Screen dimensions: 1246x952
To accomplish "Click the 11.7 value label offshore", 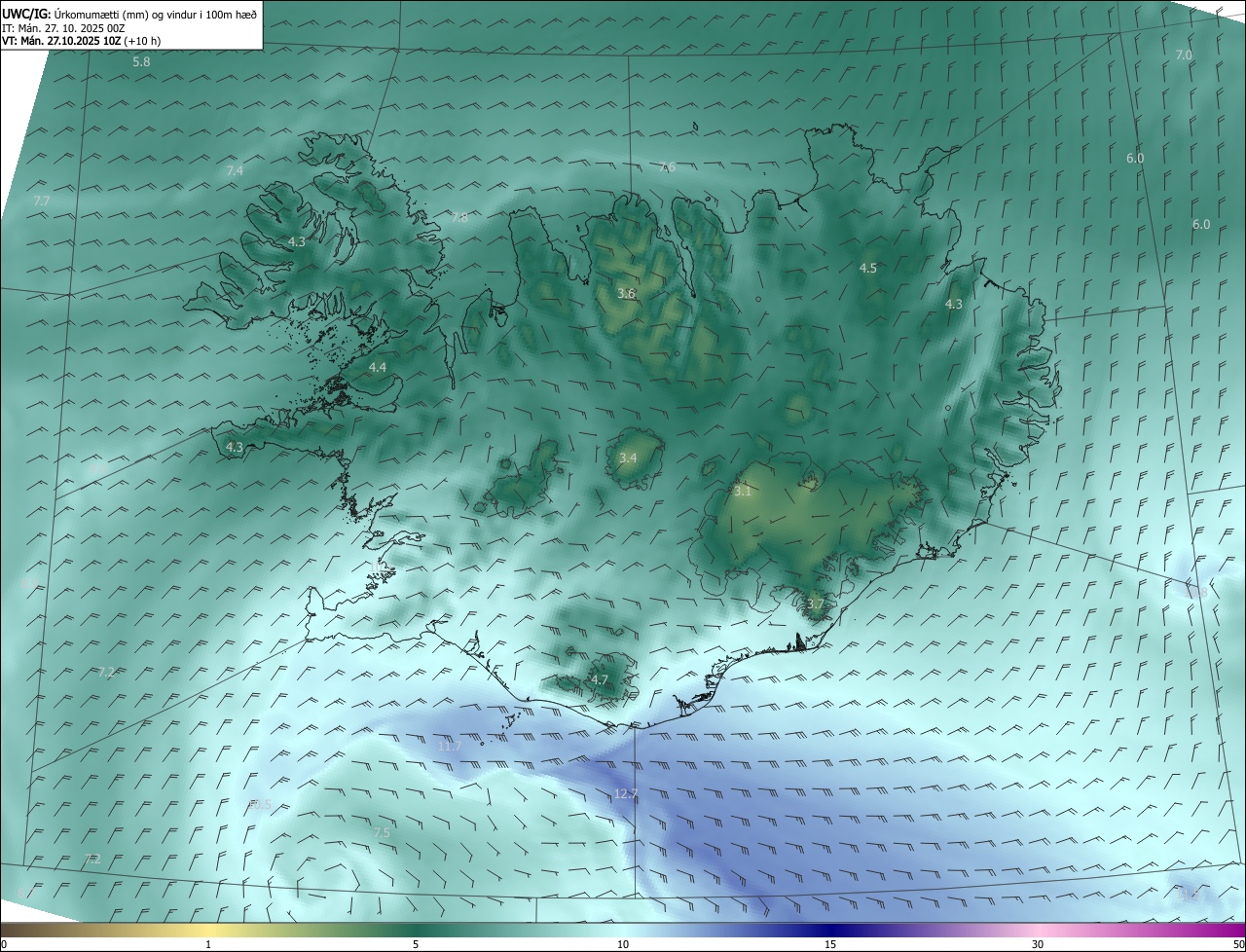I will point(450,747).
